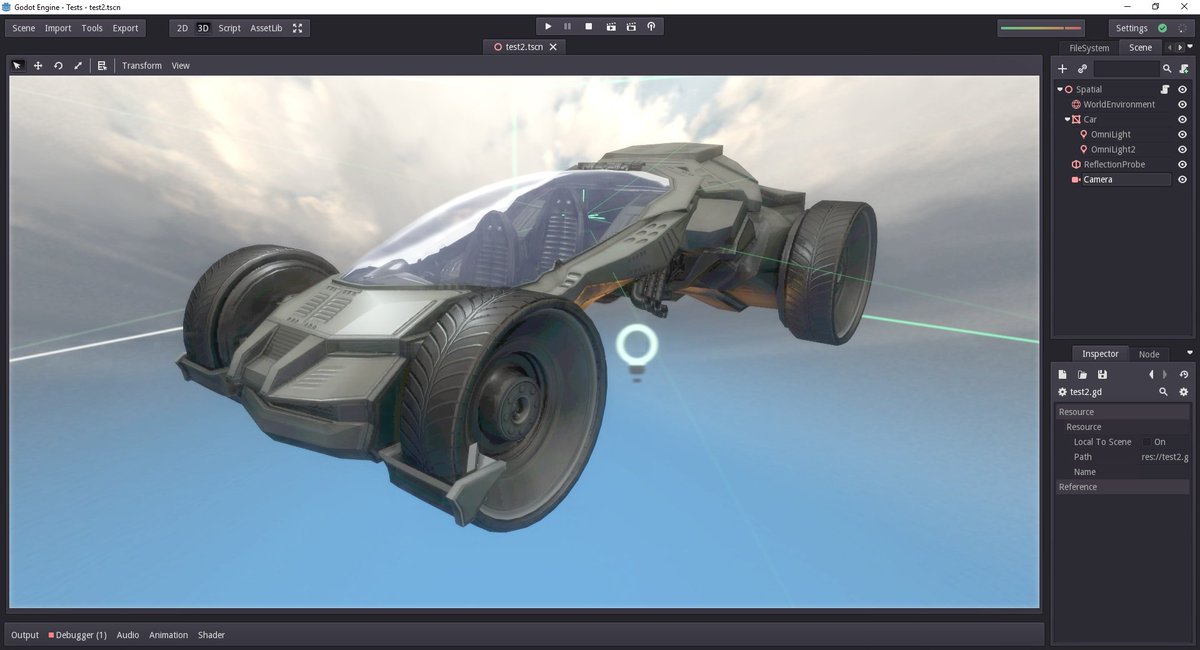Play the scene with the play button
1200x650 pixels.
[548, 26]
